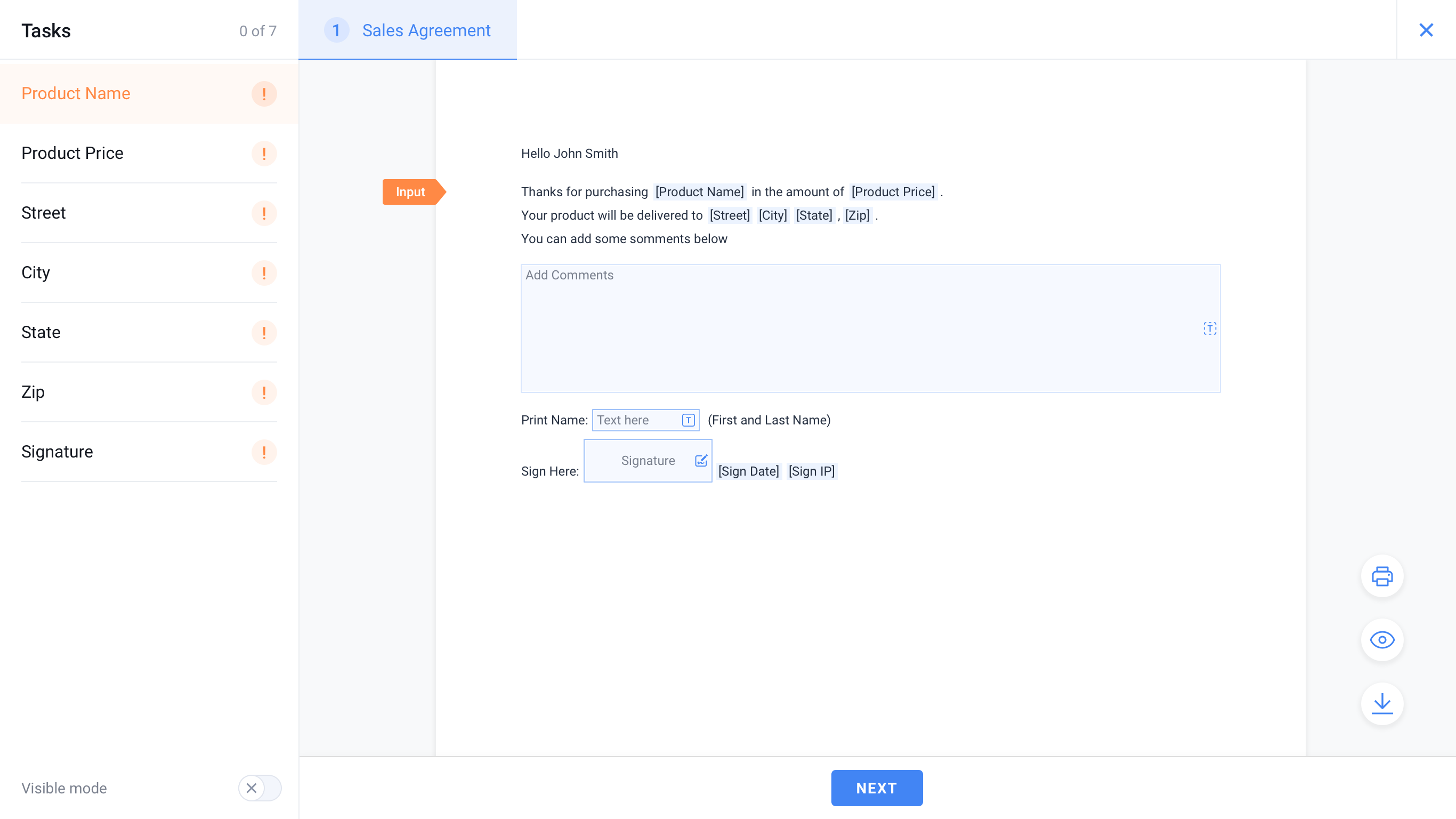1456x819 pixels.
Task: Select the City task in sidebar
Action: tap(35, 272)
